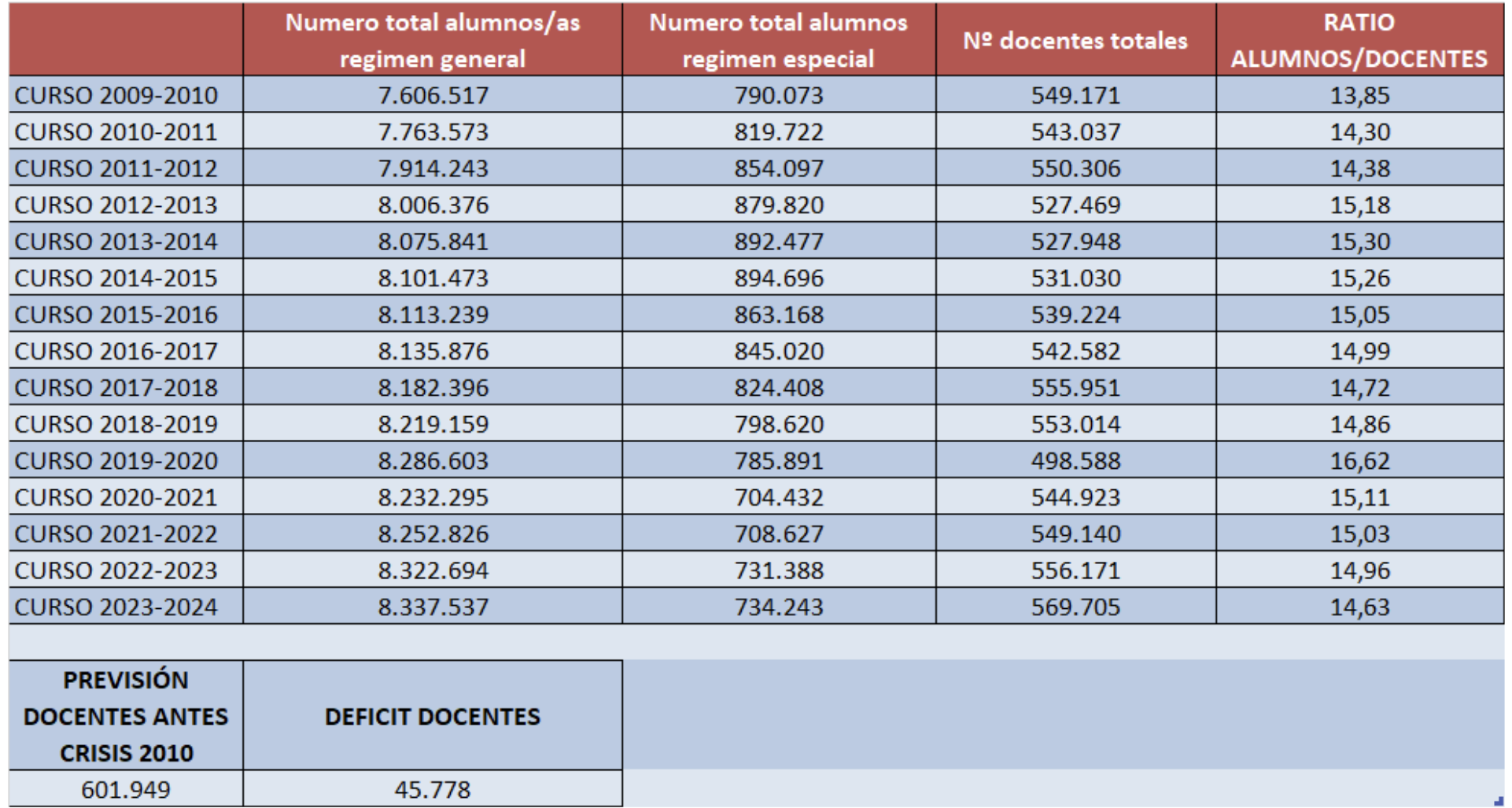Click the ratio cell showing 16,62
This screenshot has height=808, width=1512.
[x=1359, y=461]
